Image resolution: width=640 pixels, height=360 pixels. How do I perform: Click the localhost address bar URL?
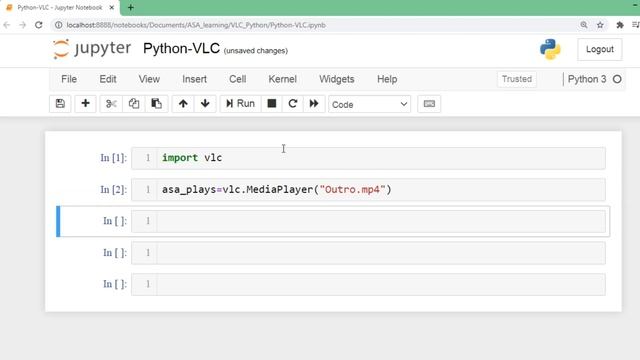[x=196, y=25]
